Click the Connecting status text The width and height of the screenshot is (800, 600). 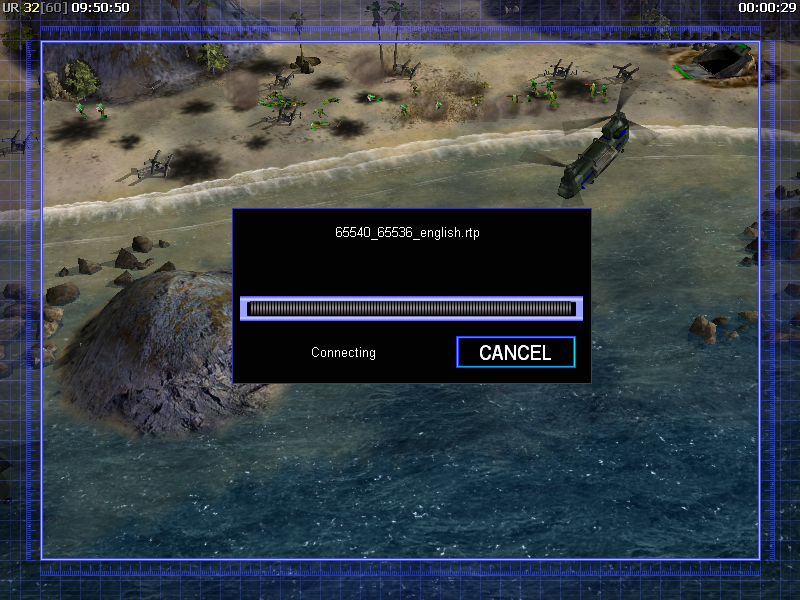click(343, 353)
